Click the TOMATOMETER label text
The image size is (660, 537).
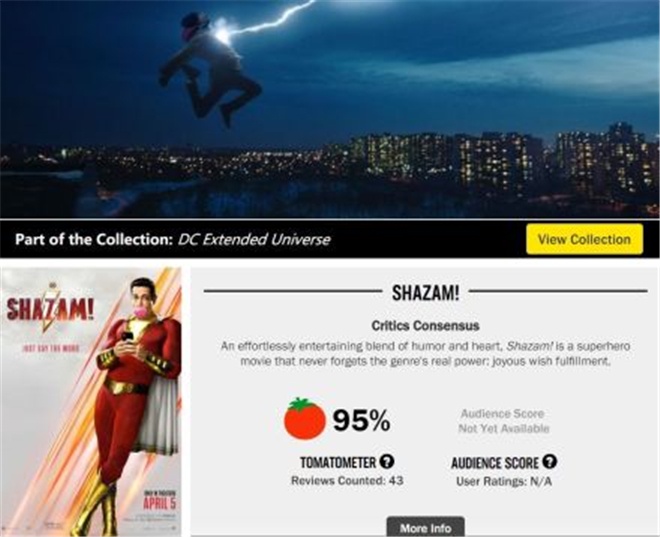338,463
